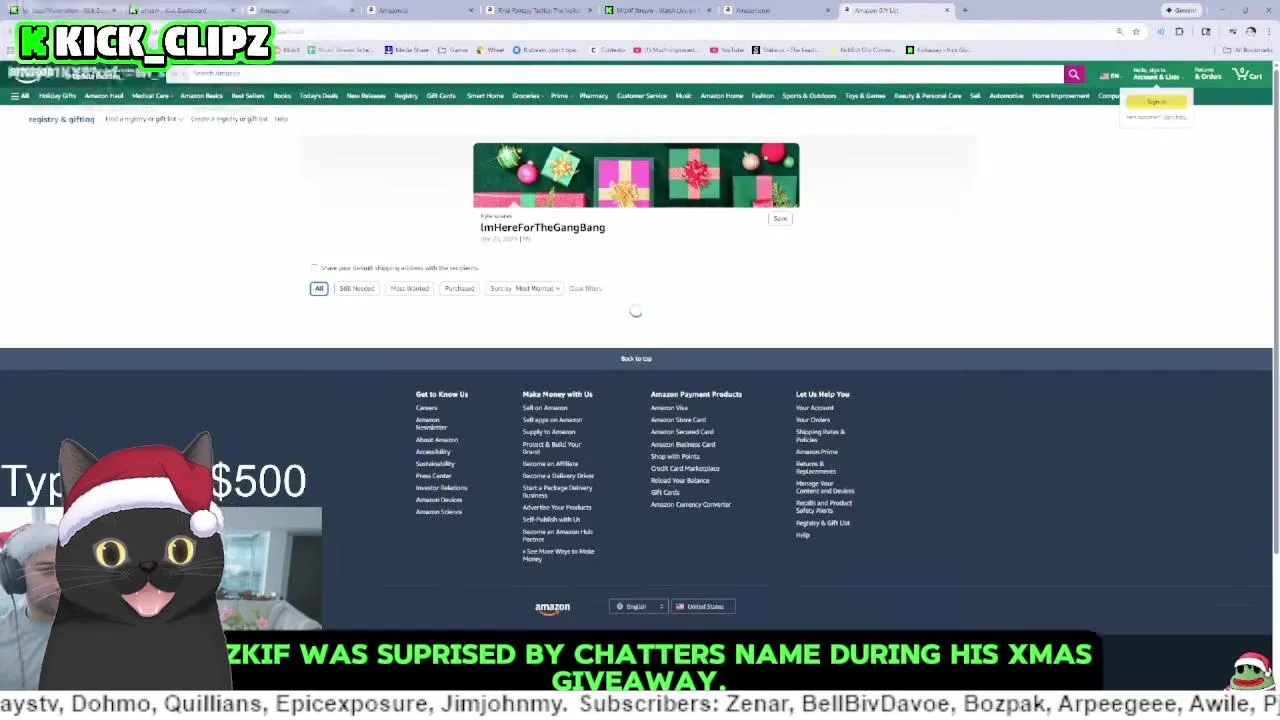Click the list title ImHereForTheGangBang
This screenshot has width=1280, height=720.
tap(542, 228)
